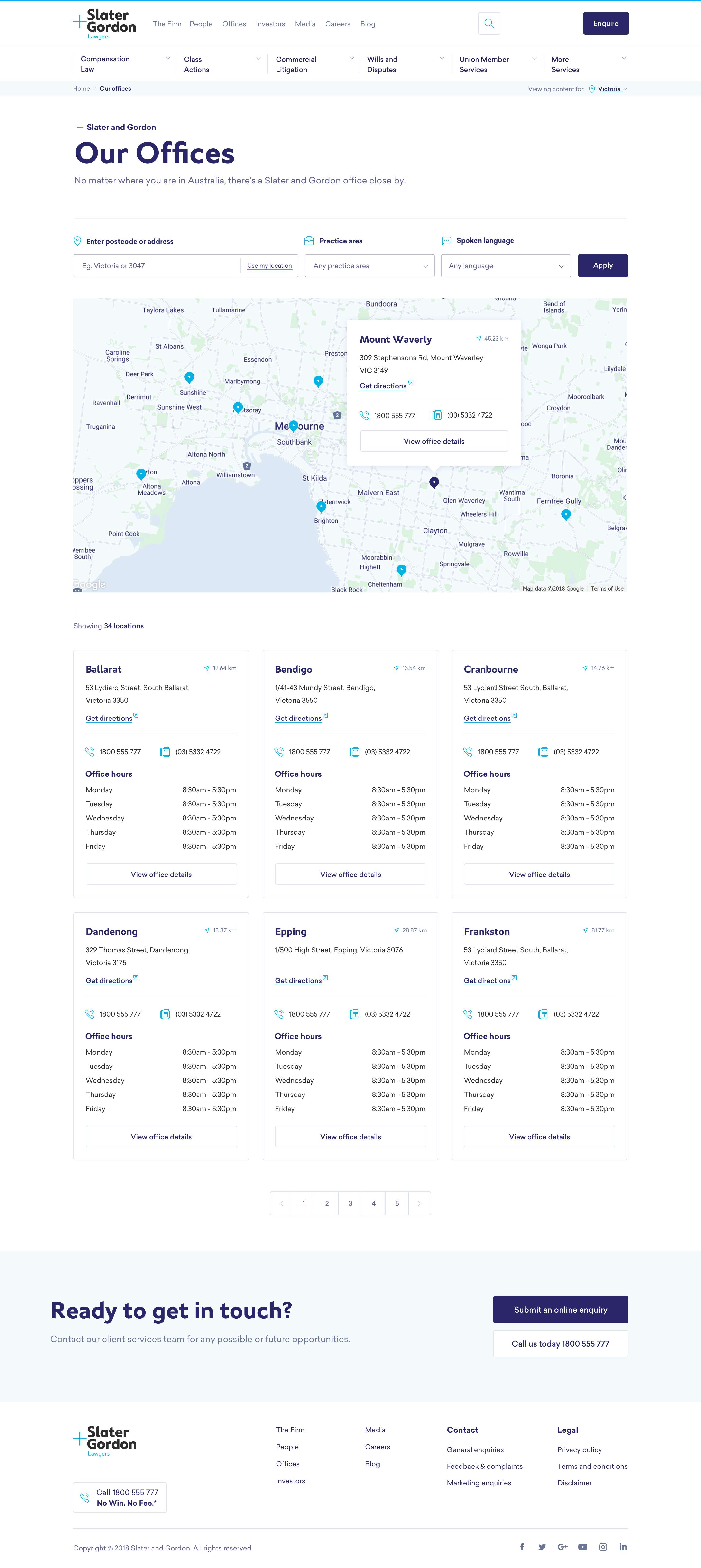
Task: Click the Twitter icon in footer
Action: tap(542, 1547)
